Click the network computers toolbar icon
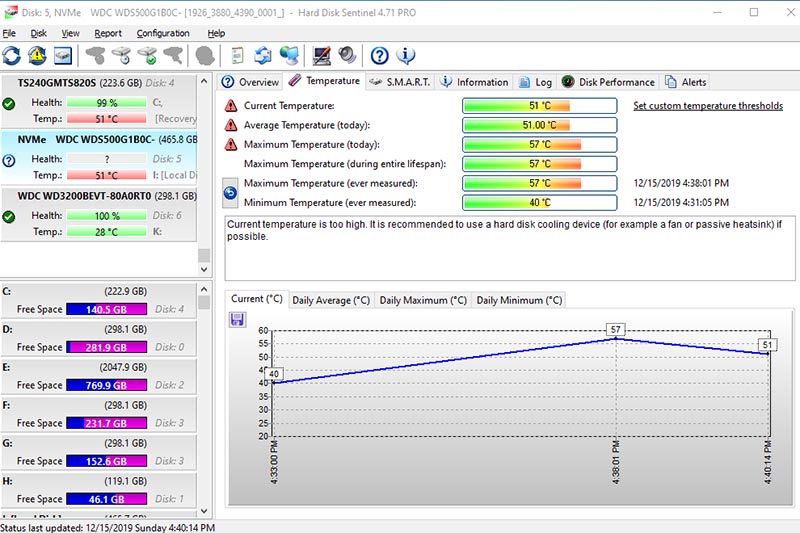Viewport: 800px width, 533px height. [x=290, y=55]
